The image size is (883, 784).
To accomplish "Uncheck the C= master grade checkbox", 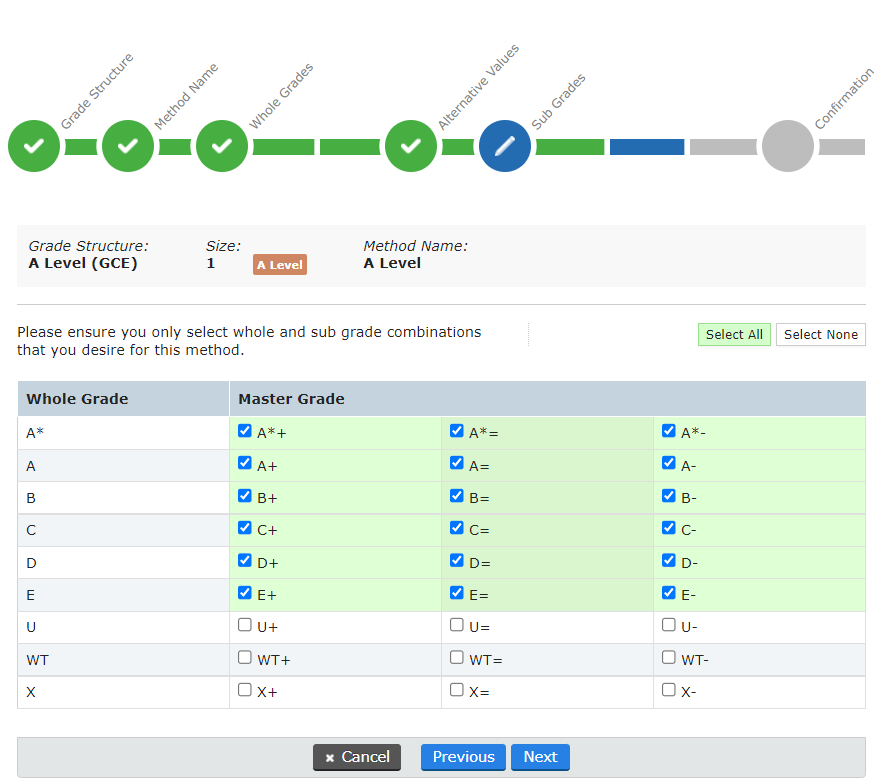I will (456, 528).
